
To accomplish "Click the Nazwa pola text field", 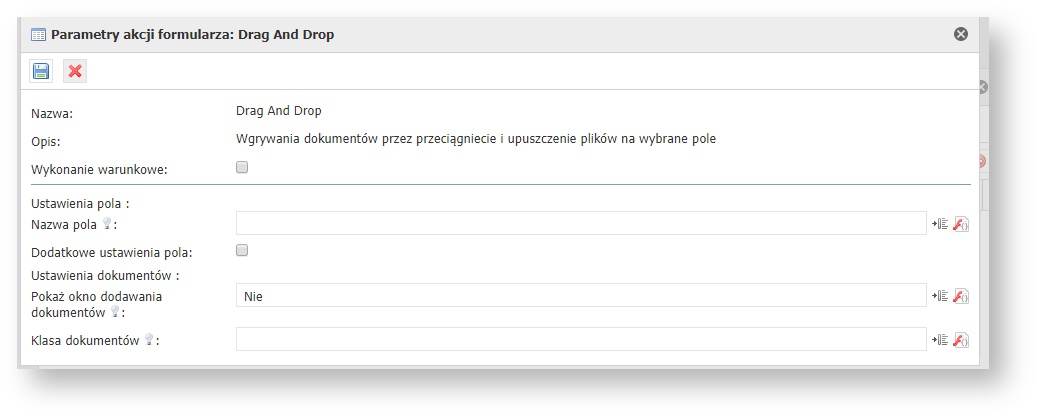I will click(580, 223).
